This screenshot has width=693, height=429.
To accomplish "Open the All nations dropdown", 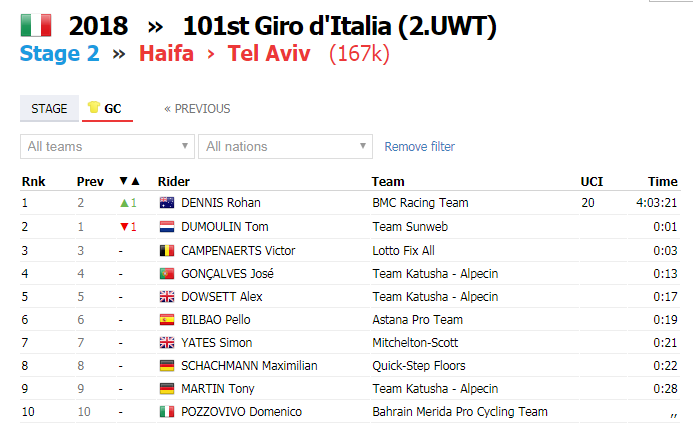I will coord(286,146).
